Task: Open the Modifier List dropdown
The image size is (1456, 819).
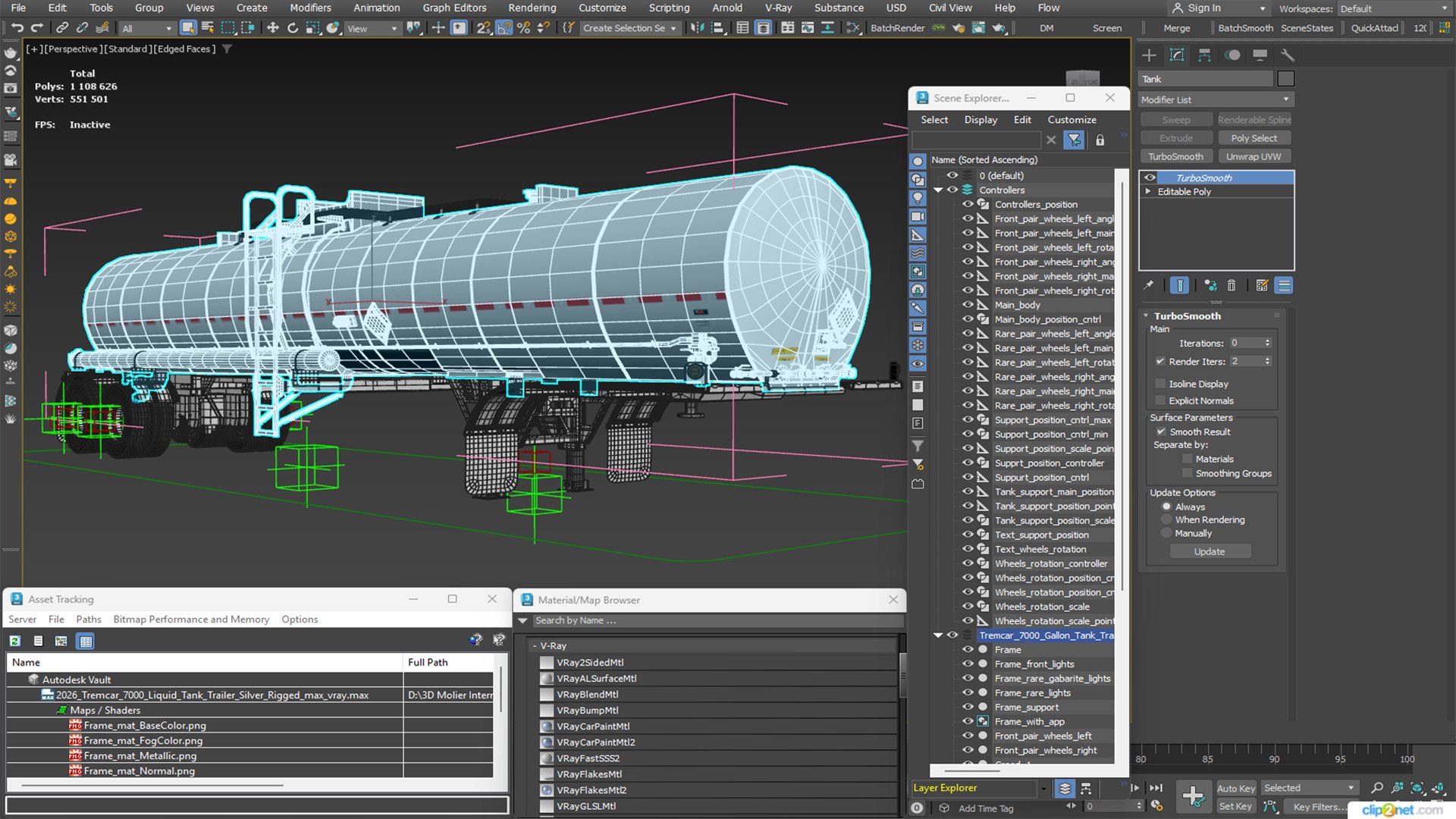Action: pyautogui.click(x=1216, y=100)
